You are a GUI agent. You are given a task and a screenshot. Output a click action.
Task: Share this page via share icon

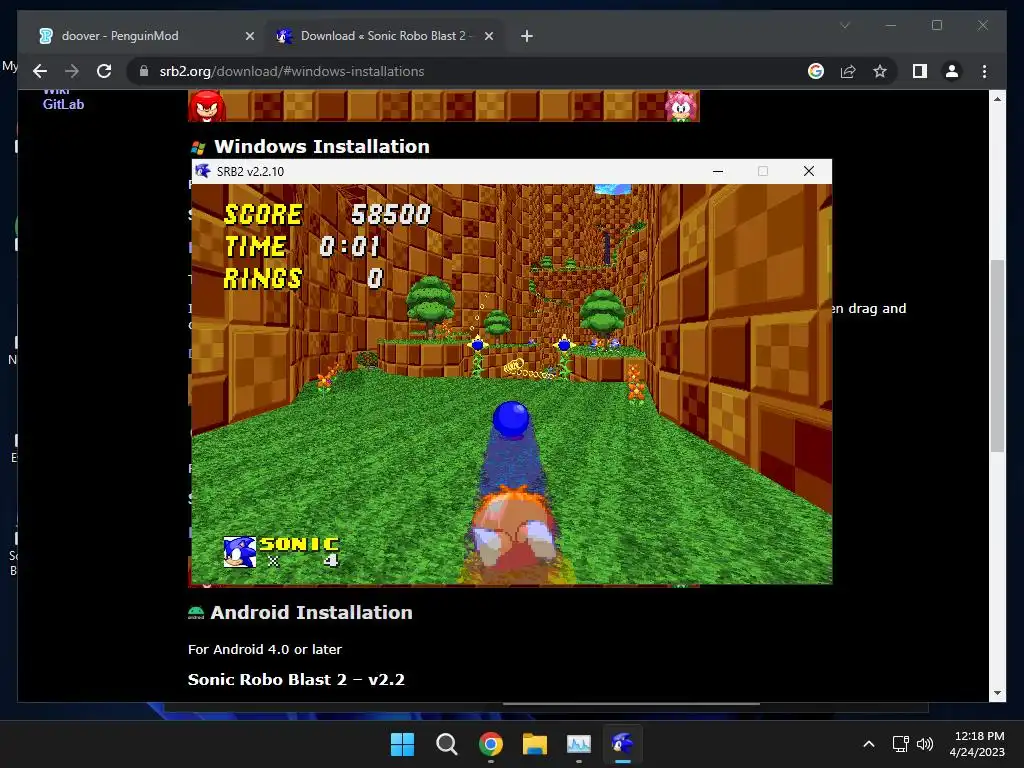(848, 71)
